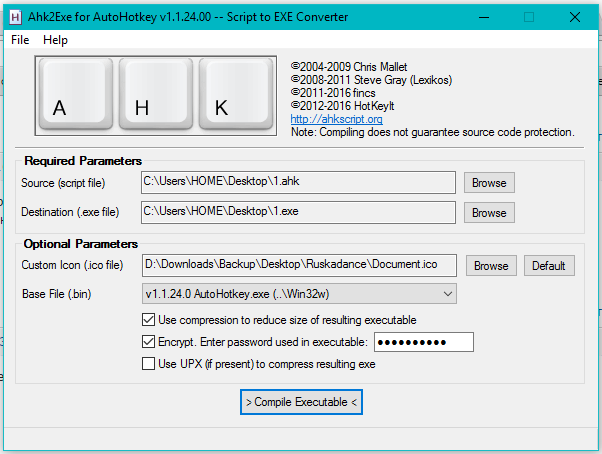Click the 'Custom Icon (.ico file)' label
The image size is (602, 454).
[72, 265]
